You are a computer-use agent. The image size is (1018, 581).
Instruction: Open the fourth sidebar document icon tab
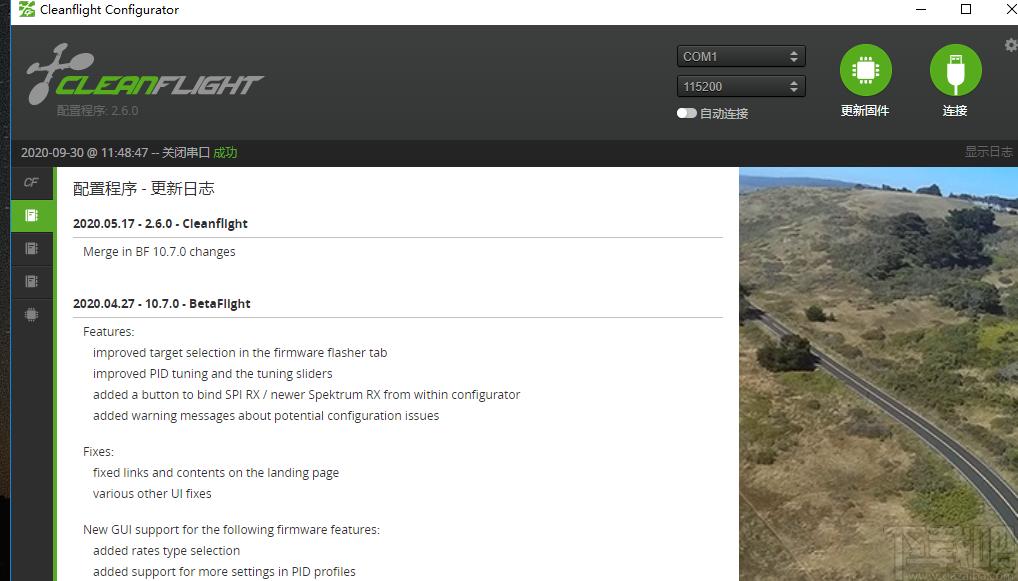point(31,281)
